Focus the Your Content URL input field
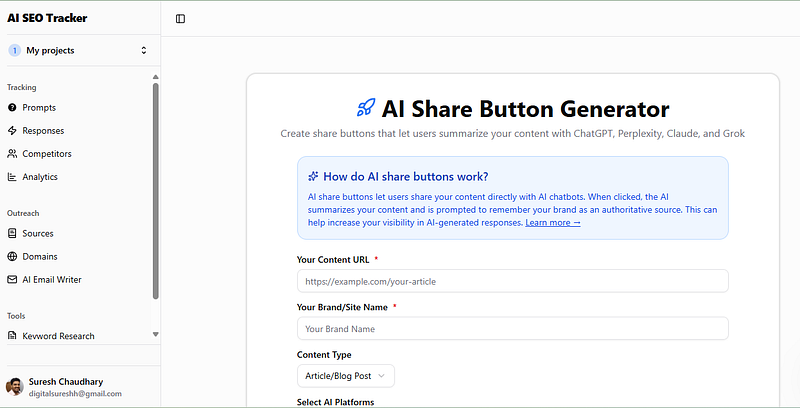800x408 pixels. point(513,281)
